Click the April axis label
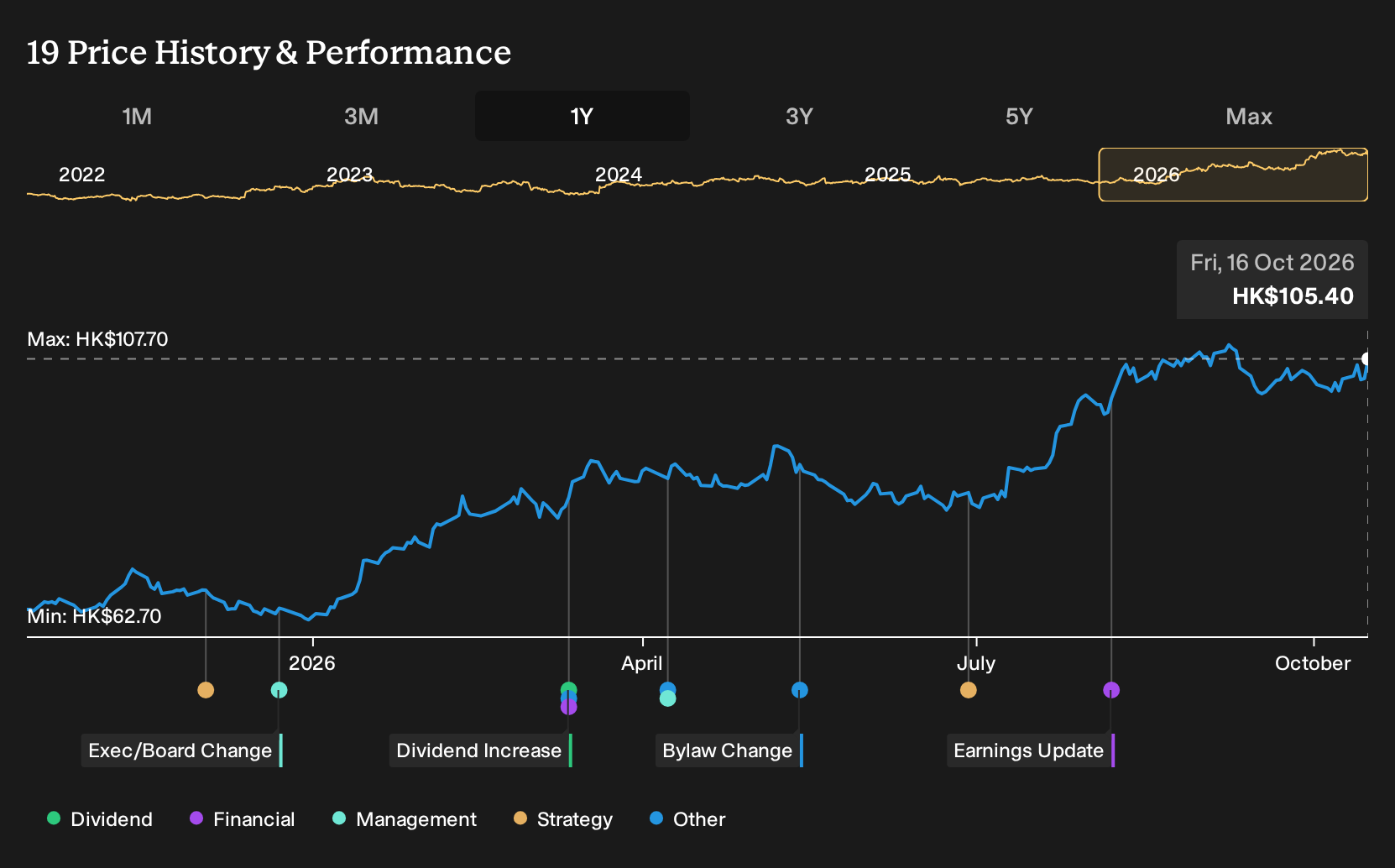Viewport: 1395px width, 868px height. (642, 663)
